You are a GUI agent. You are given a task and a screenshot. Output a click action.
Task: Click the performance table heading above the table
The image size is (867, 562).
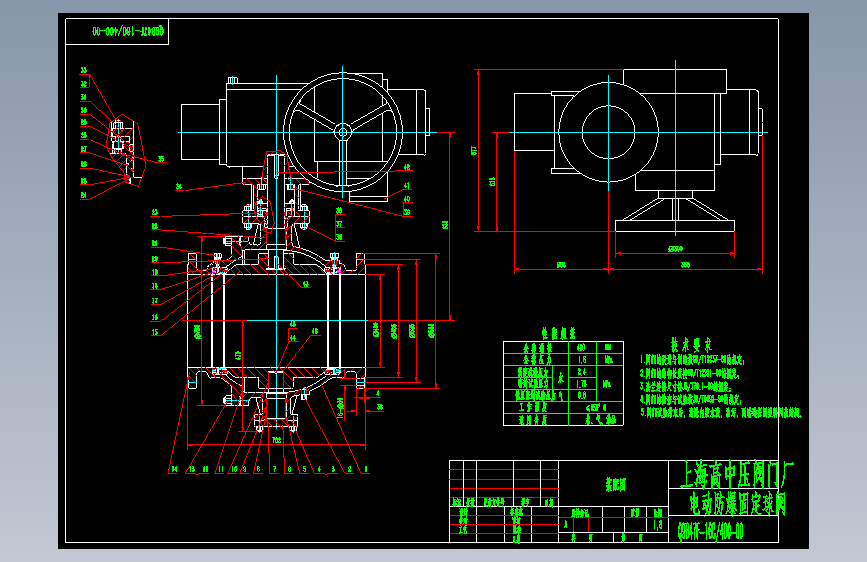558,333
